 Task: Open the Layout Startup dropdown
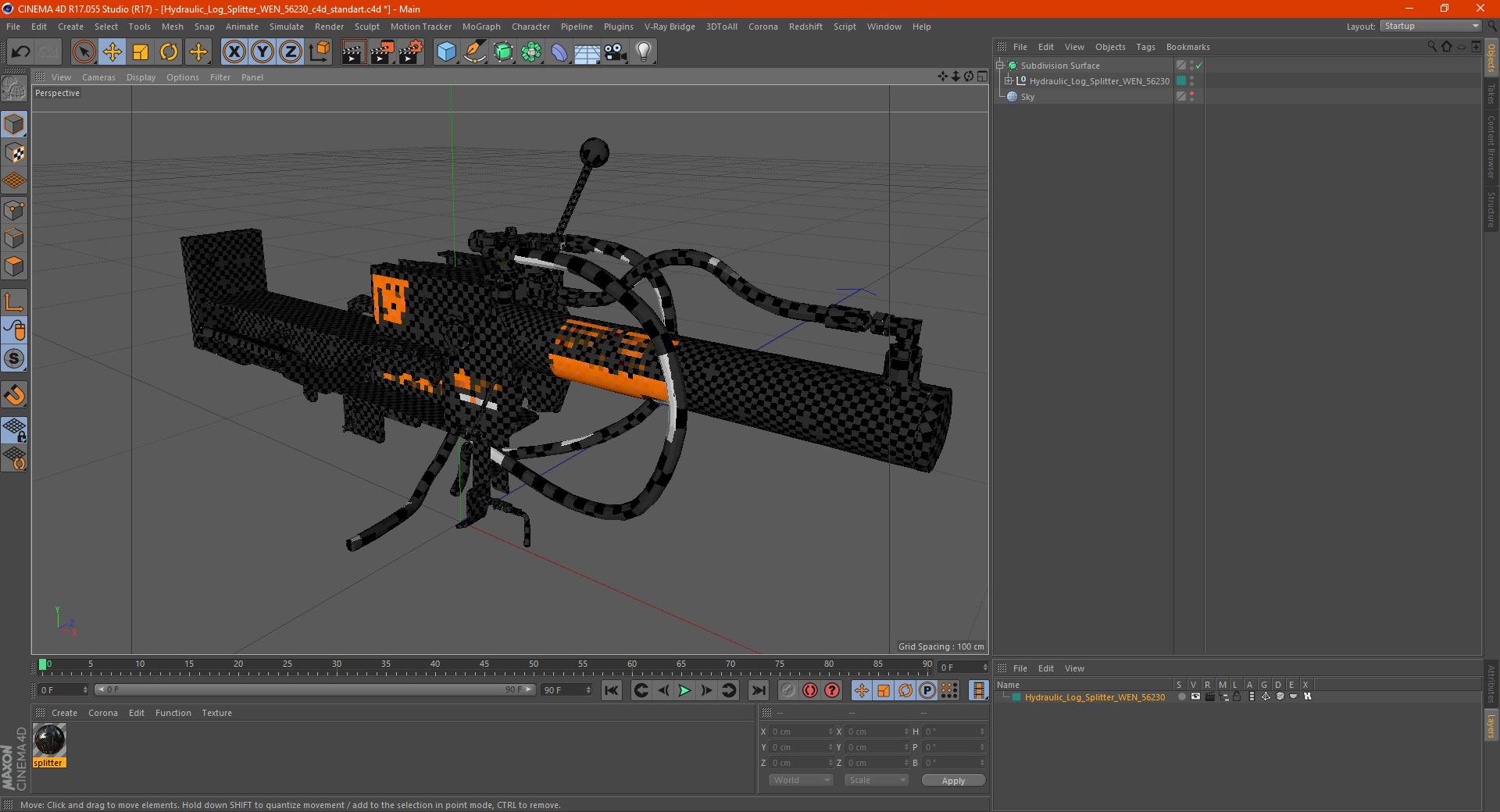click(x=1431, y=26)
